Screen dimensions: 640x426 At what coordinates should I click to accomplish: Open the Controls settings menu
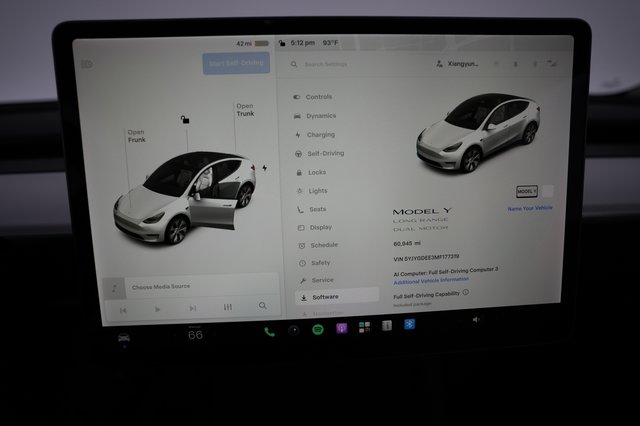313,97
